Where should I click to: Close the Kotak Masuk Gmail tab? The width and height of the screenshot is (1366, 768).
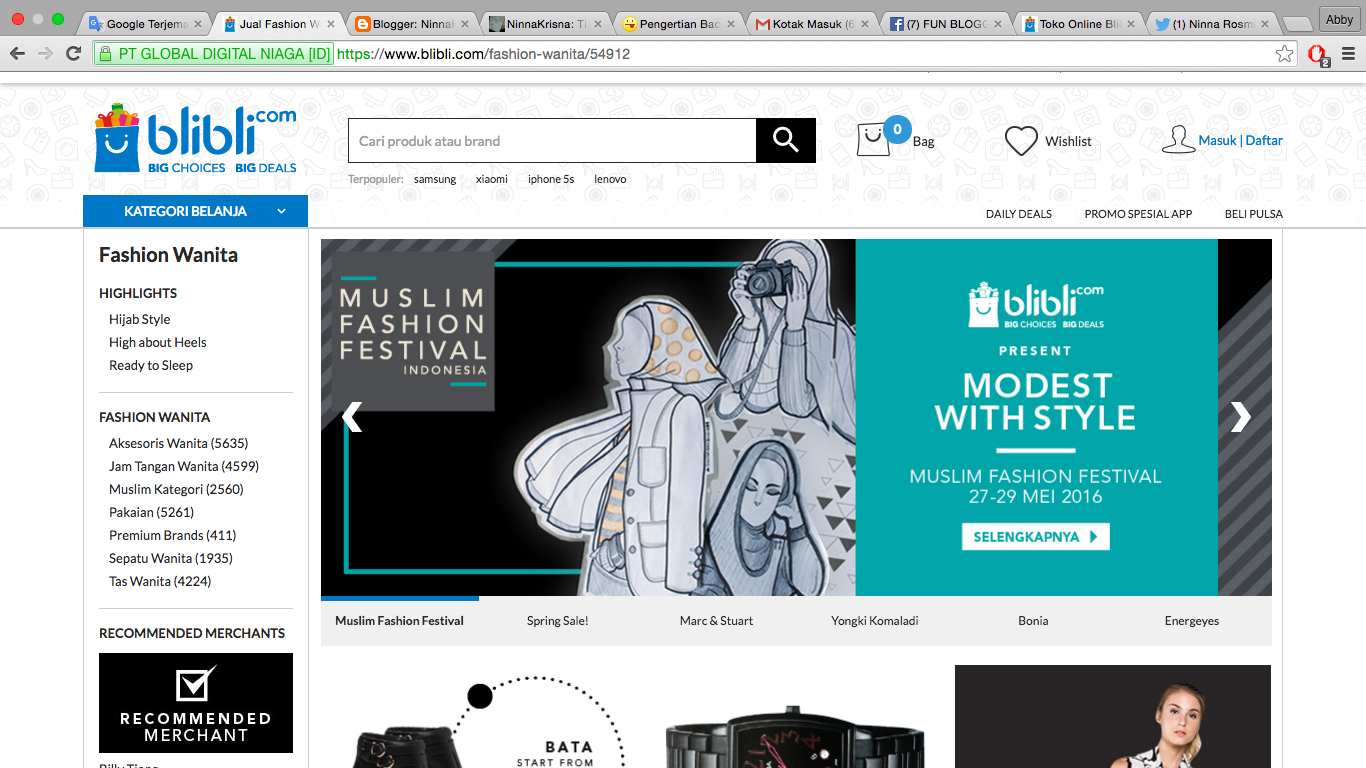(x=865, y=23)
